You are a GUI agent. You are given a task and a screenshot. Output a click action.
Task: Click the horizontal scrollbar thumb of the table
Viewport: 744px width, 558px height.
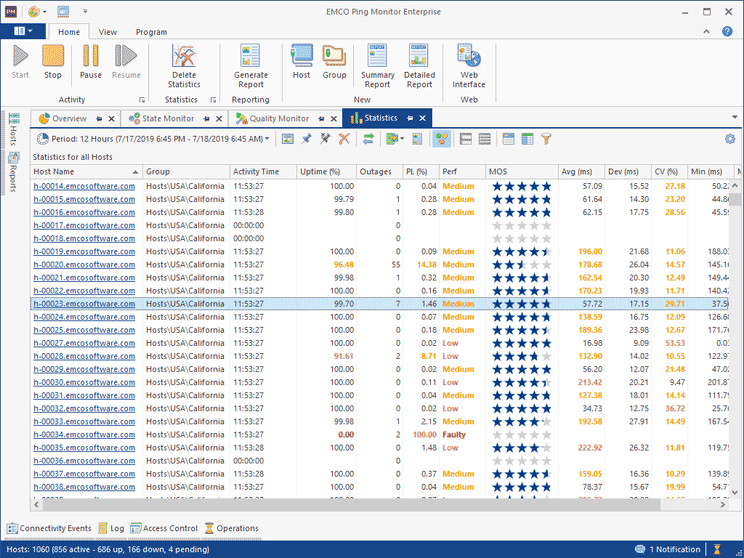[351, 504]
